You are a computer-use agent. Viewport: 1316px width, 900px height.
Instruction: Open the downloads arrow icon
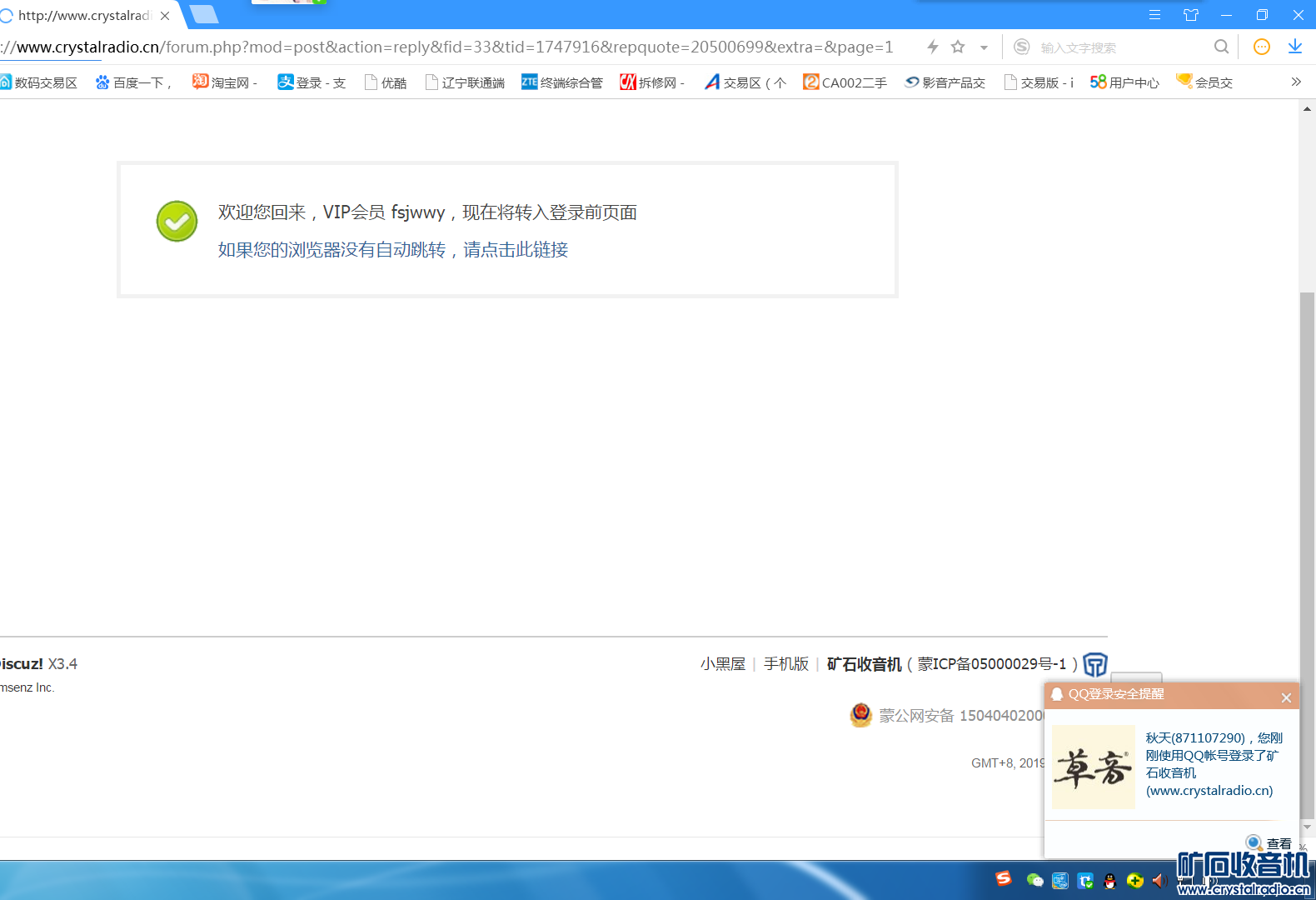[1295, 47]
